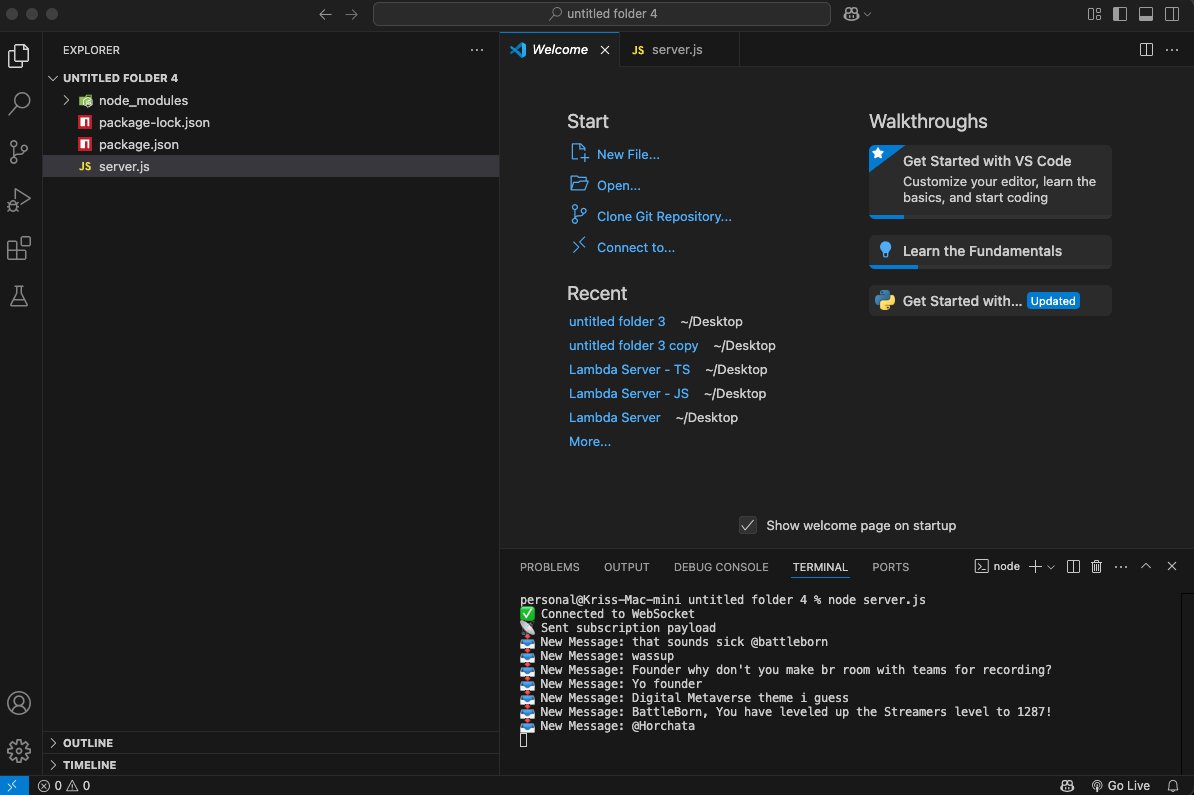Go forward with the right arrow

(351, 14)
